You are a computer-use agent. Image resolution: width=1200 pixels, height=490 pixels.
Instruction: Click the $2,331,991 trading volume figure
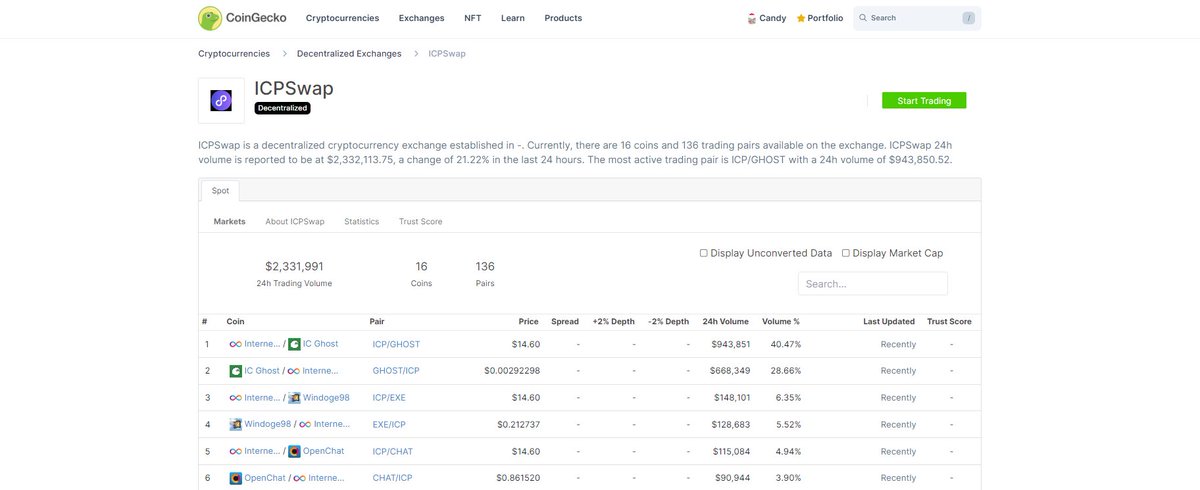pyautogui.click(x=294, y=266)
